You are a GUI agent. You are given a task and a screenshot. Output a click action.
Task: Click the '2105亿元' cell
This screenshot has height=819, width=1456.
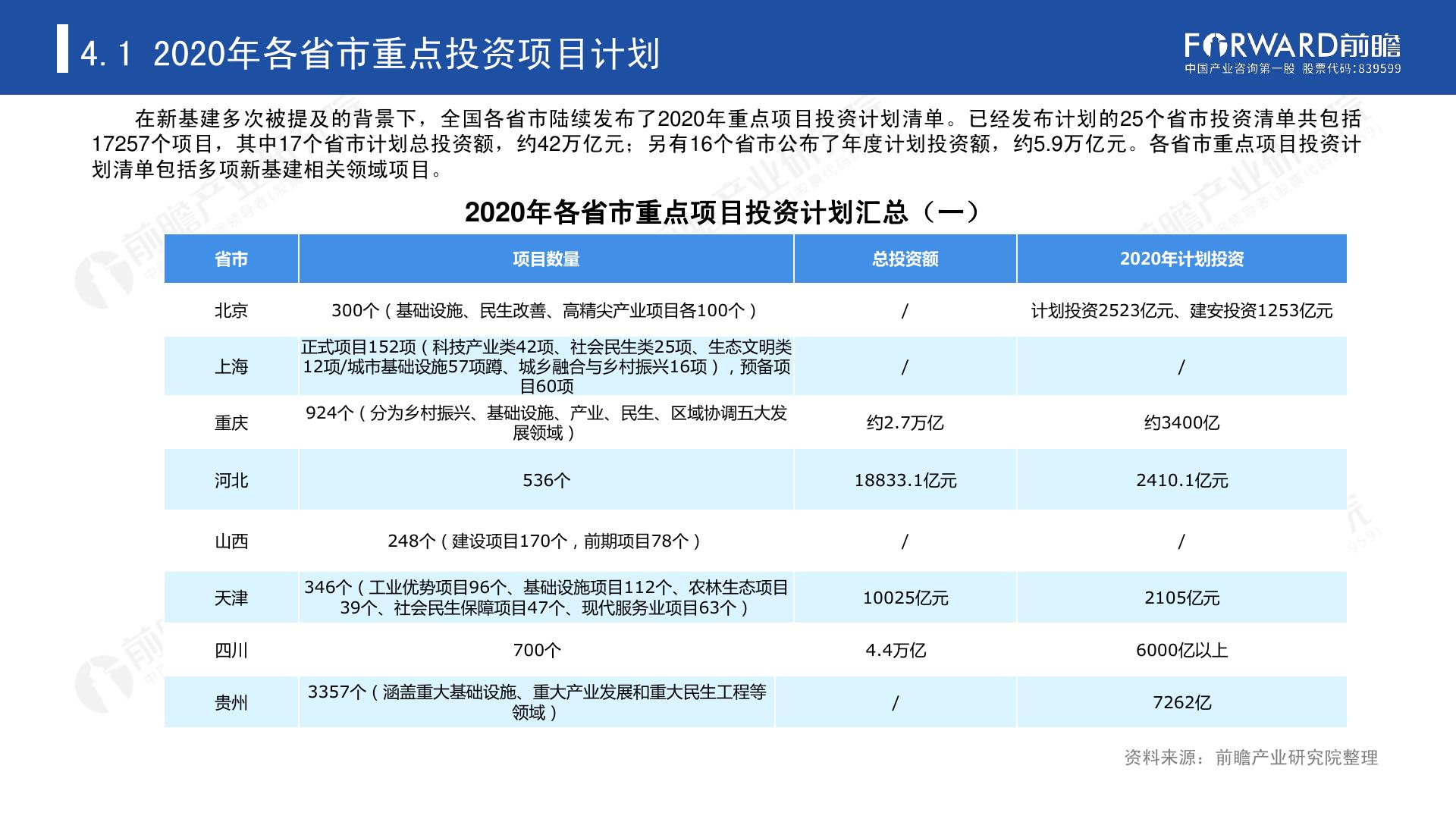click(1181, 598)
